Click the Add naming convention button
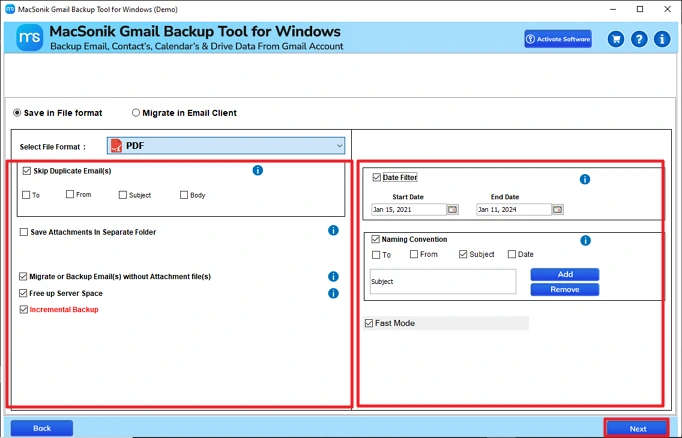682x438 pixels. 564,274
